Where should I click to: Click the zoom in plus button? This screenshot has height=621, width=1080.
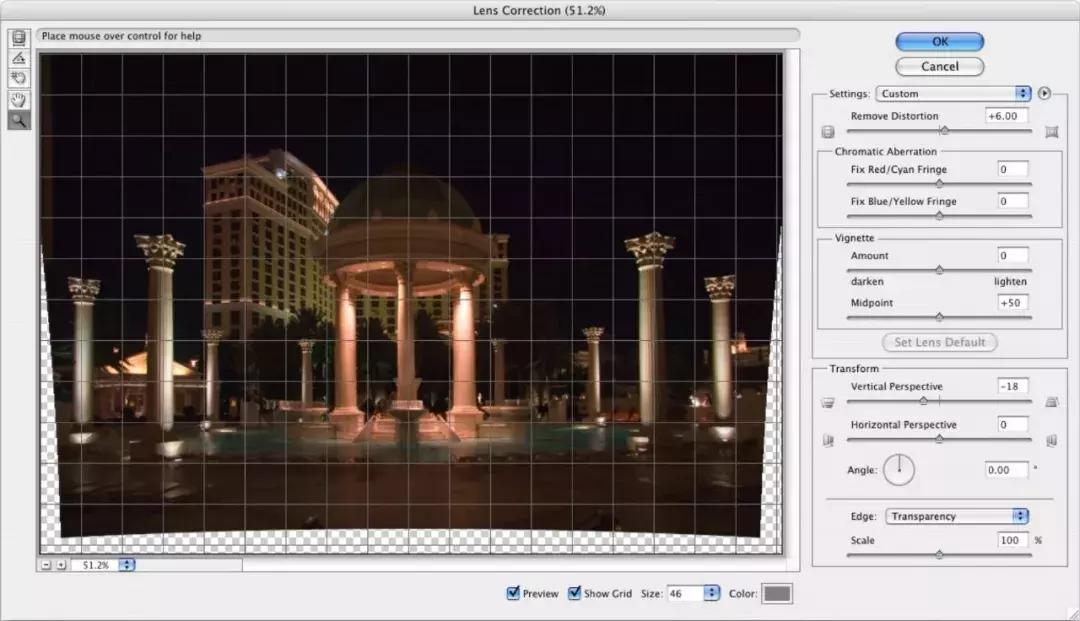(x=60, y=565)
